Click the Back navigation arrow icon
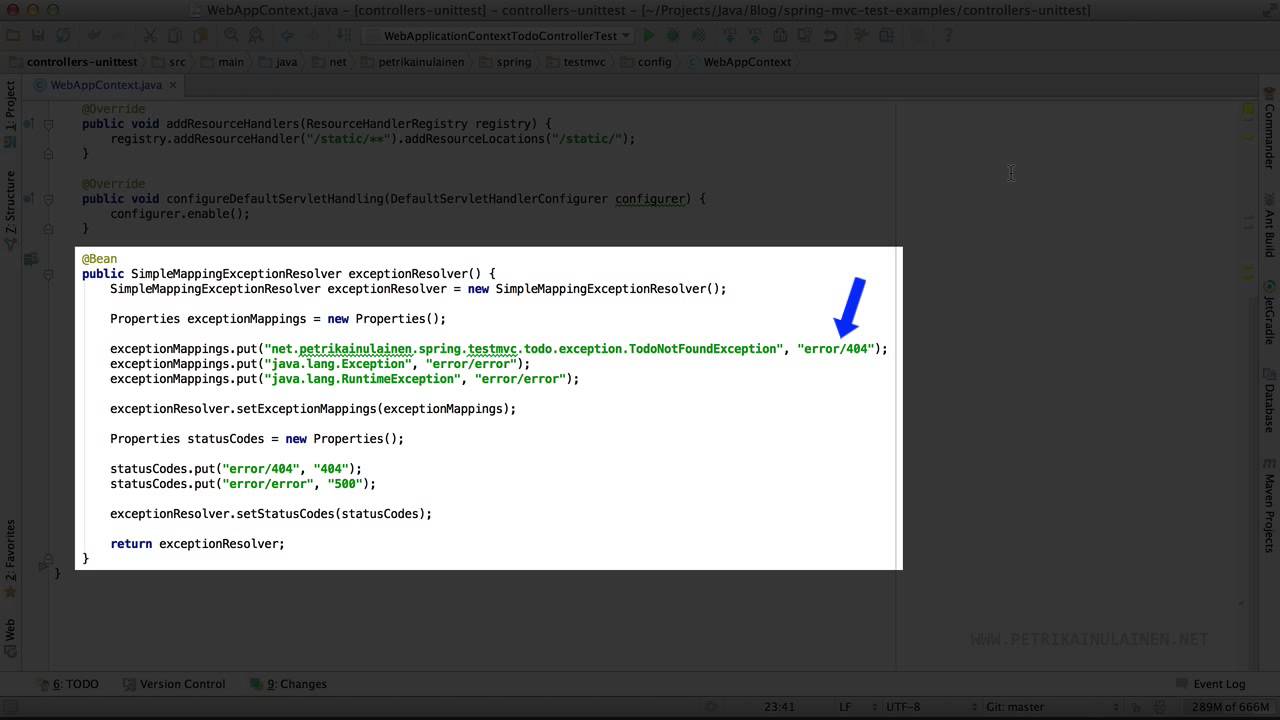Image resolution: width=1280 pixels, height=720 pixels. point(286,36)
